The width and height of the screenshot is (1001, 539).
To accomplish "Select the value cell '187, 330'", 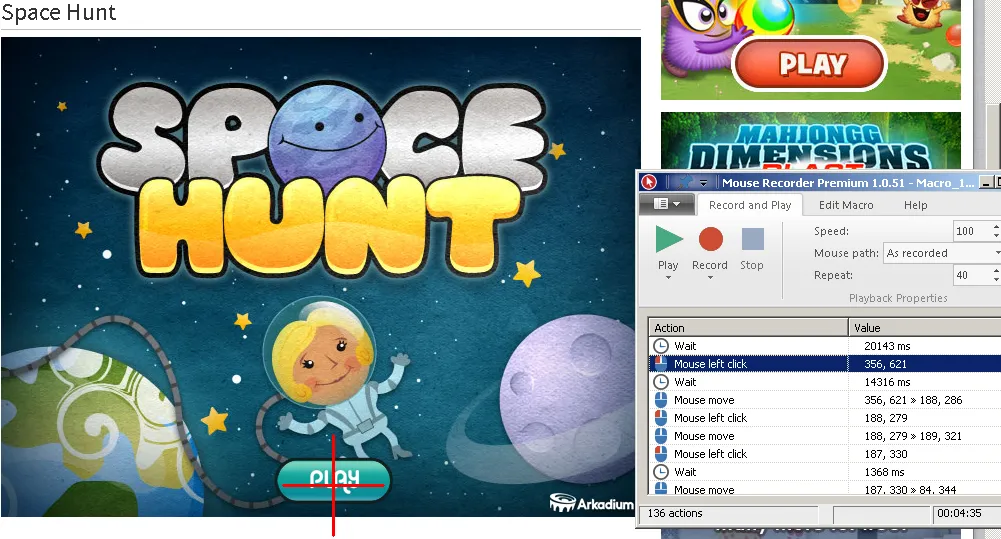I will pos(885,454).
